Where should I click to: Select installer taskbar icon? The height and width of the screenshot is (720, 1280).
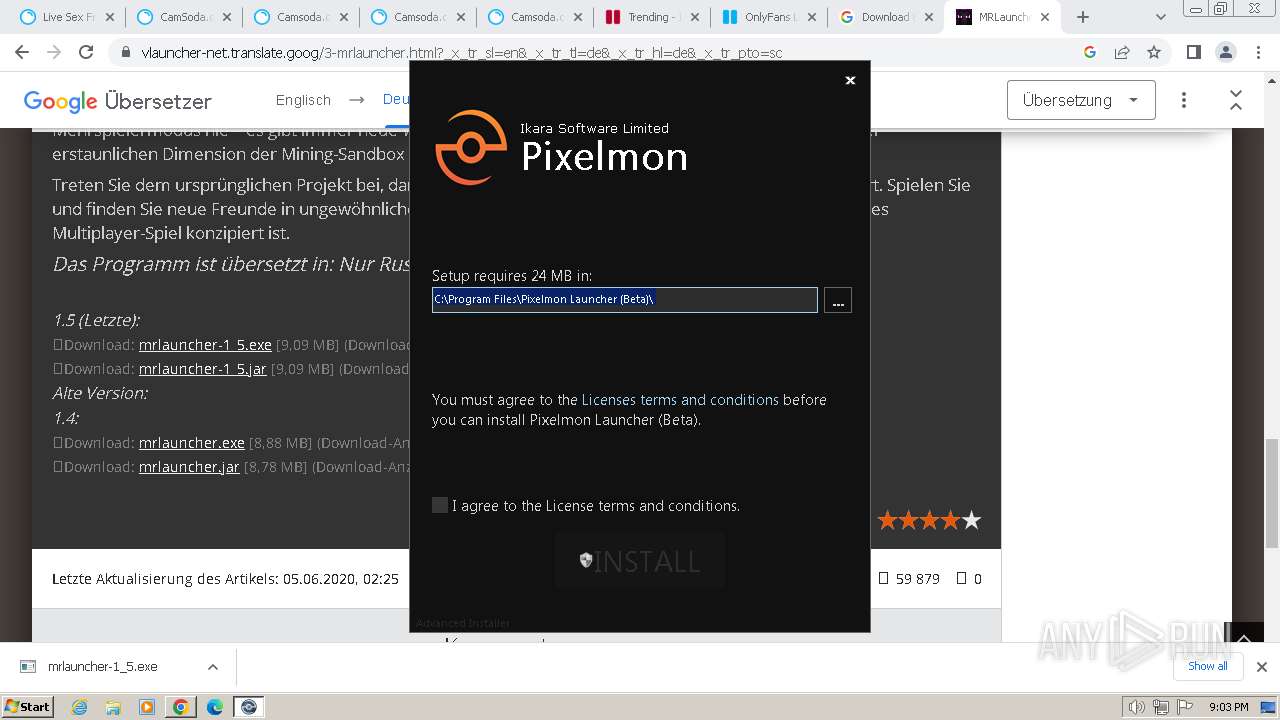coord(249,707)
